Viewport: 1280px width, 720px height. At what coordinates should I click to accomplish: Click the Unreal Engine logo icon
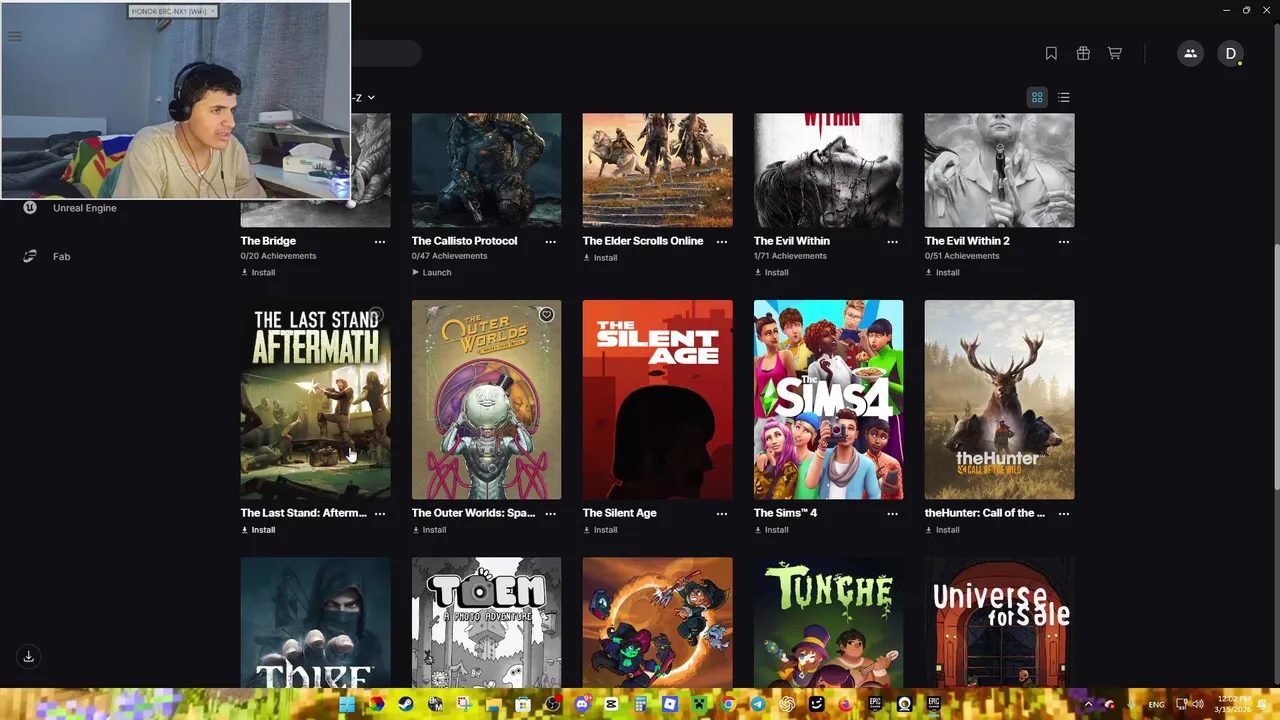coord(30,208)
